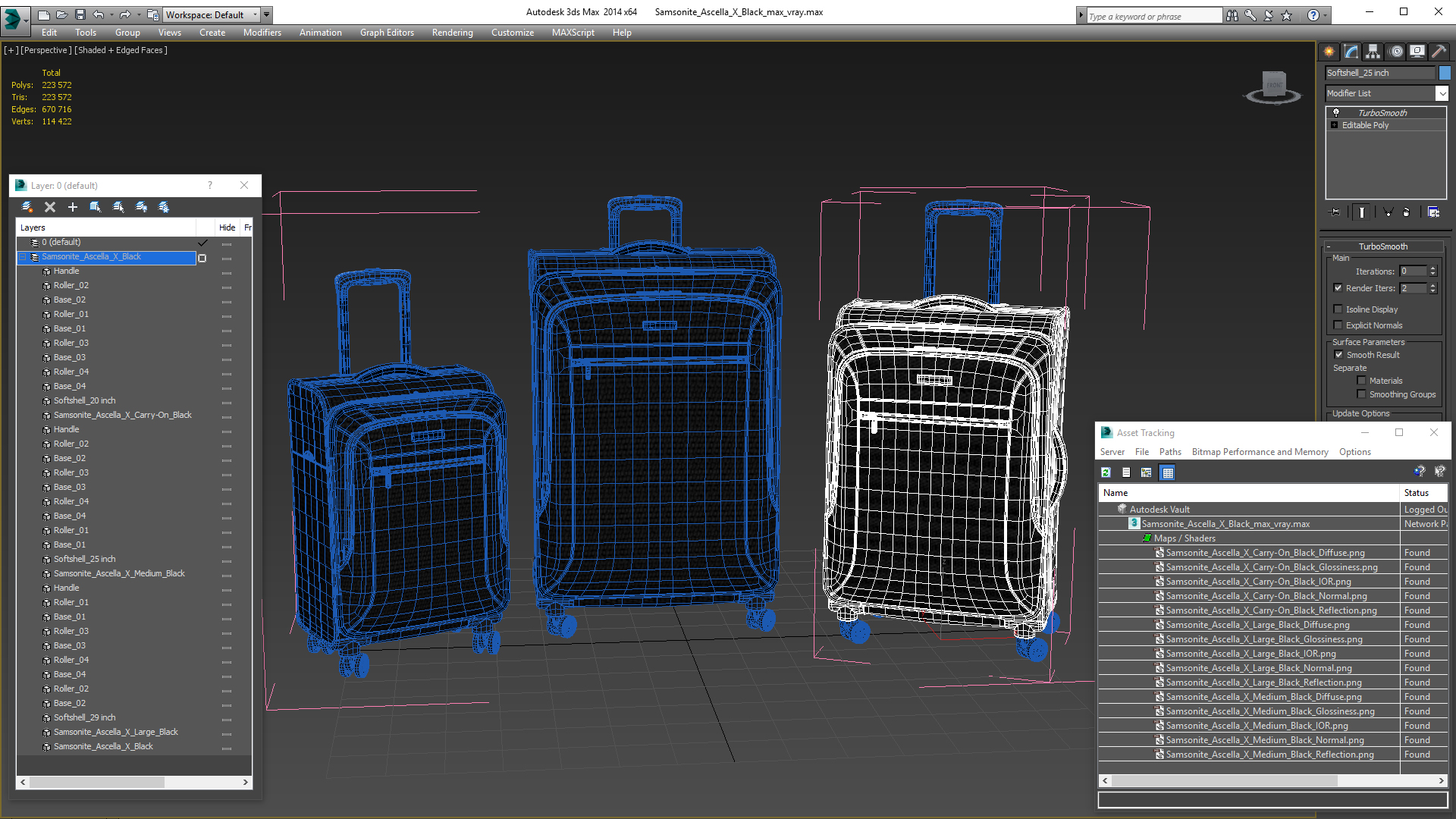Toggle hide dash for Softshell_20 inch row
Viewport: 1456px width, 819px height.
coord(227,401)
